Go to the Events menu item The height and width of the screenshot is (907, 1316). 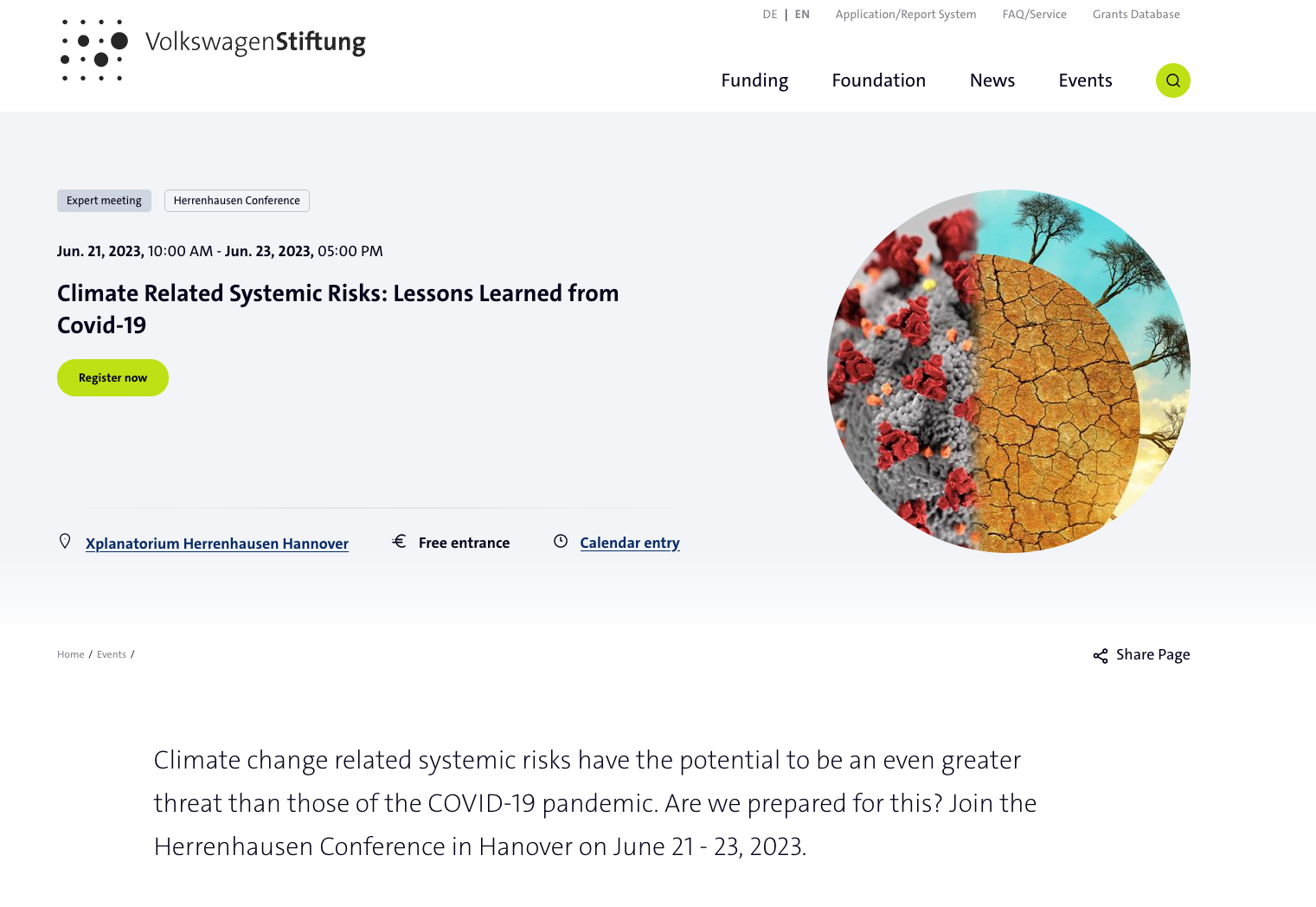[1085, 80]
